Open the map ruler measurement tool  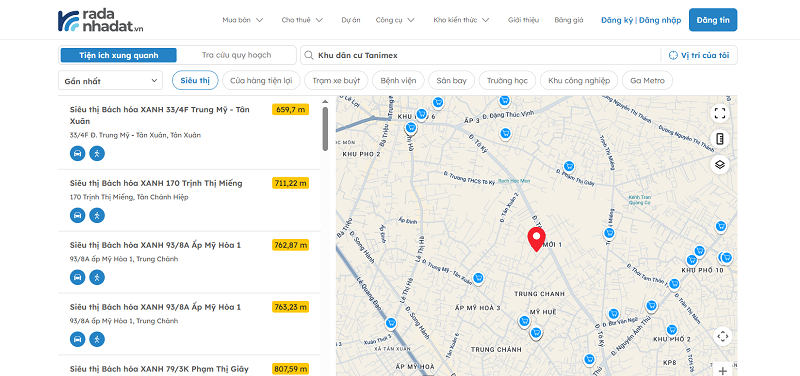720,139
